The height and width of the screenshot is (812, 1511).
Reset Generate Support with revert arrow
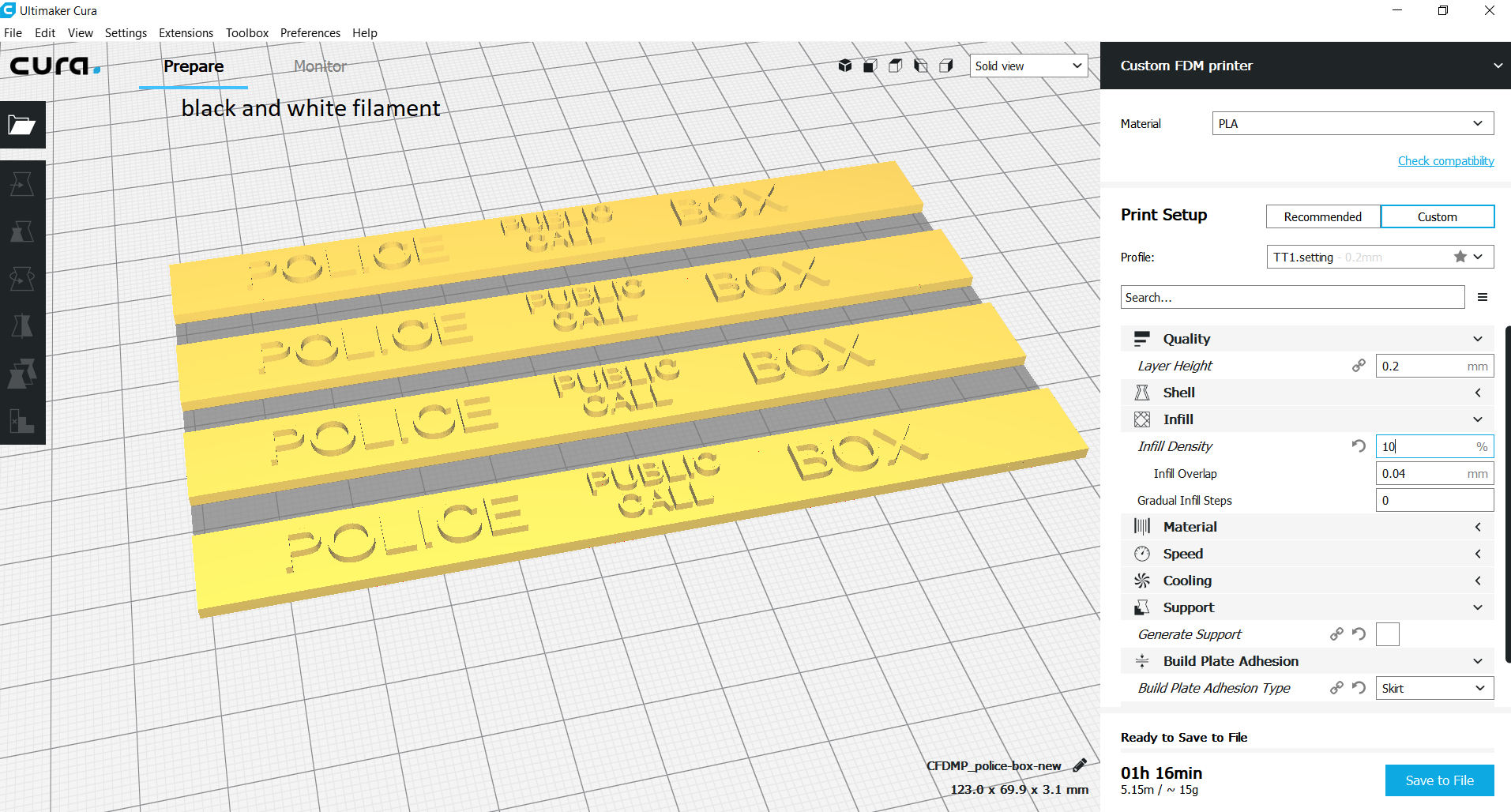coord(1359,634)
